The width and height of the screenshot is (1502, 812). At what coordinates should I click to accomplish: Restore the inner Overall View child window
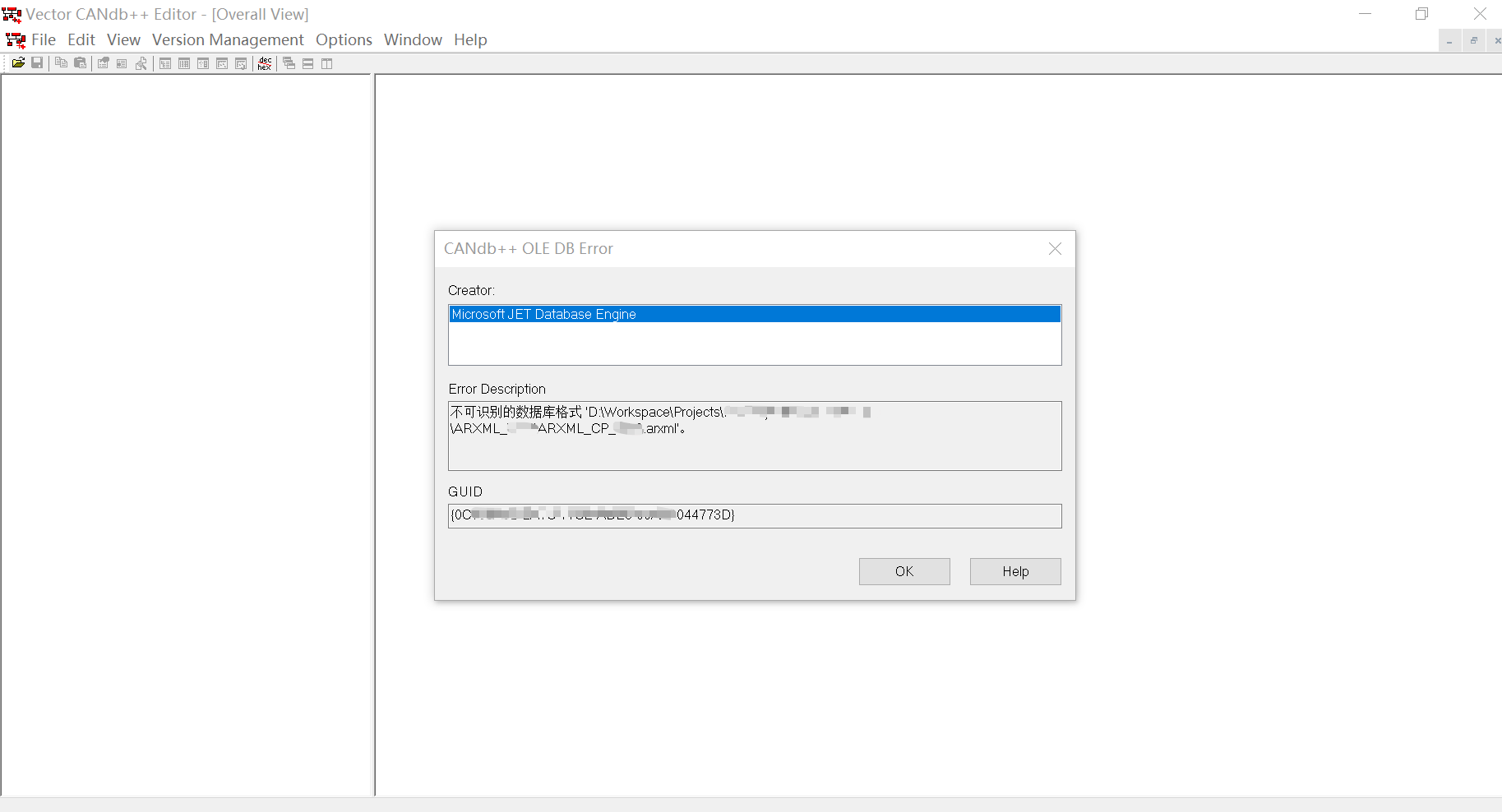point(1473,40)
